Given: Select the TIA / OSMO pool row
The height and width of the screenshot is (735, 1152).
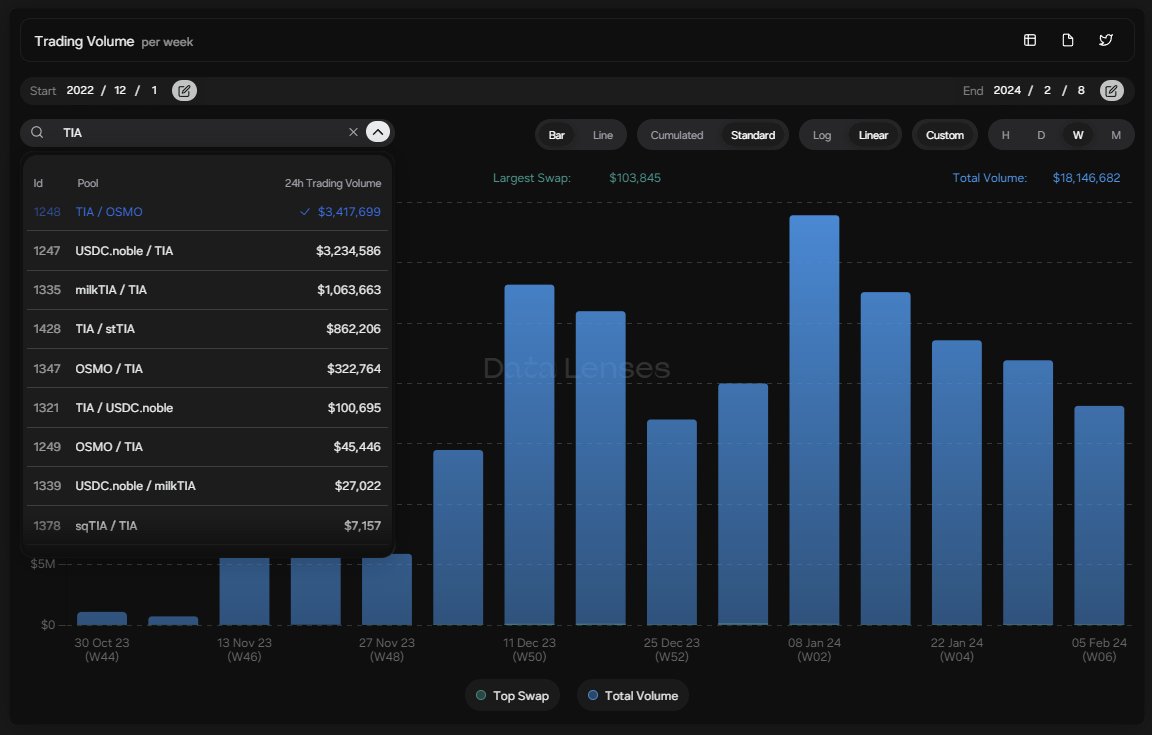Looking at the screenshot, I should pos(207,212).
